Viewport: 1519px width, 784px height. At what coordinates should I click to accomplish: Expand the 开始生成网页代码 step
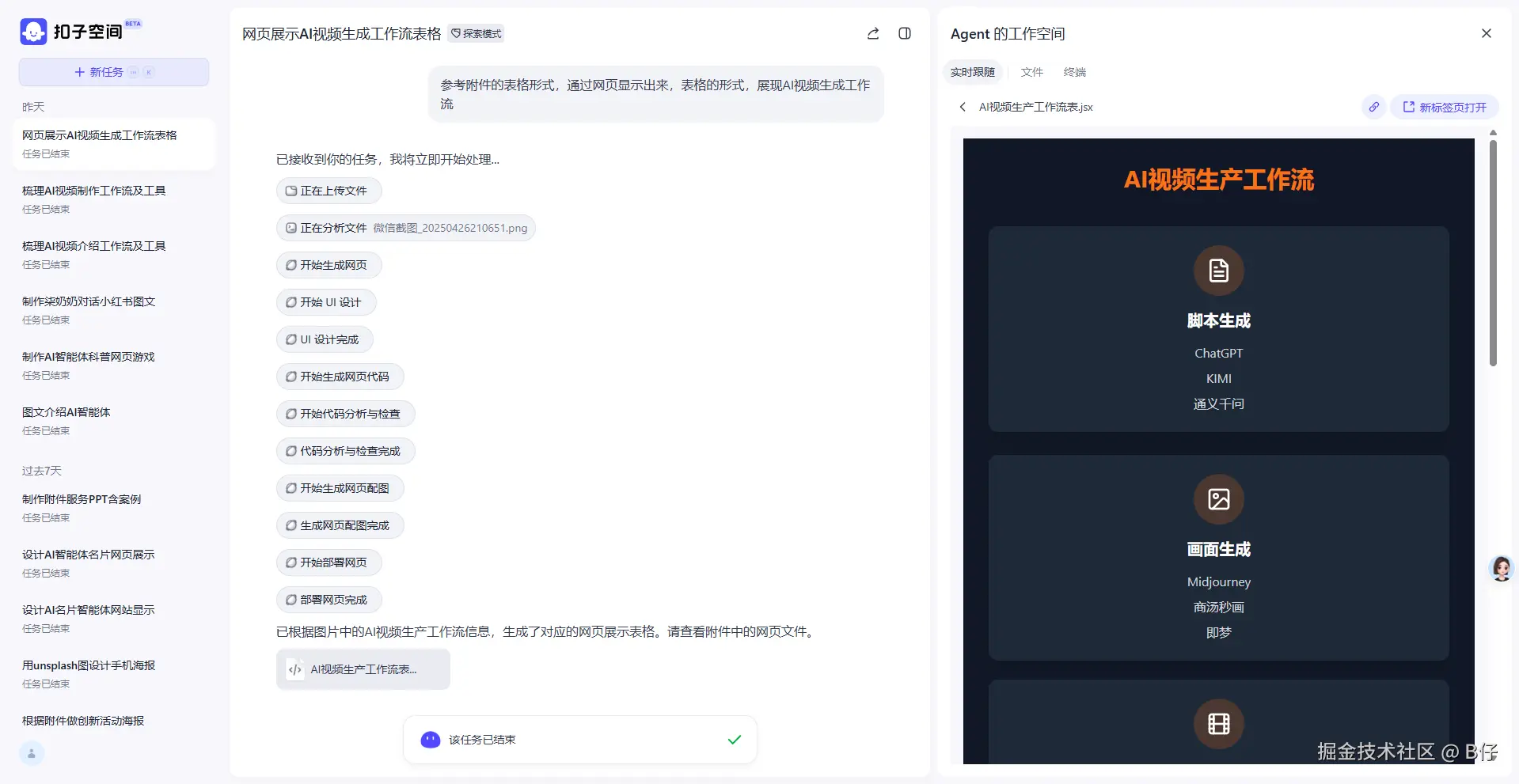[x=340, y=377]
